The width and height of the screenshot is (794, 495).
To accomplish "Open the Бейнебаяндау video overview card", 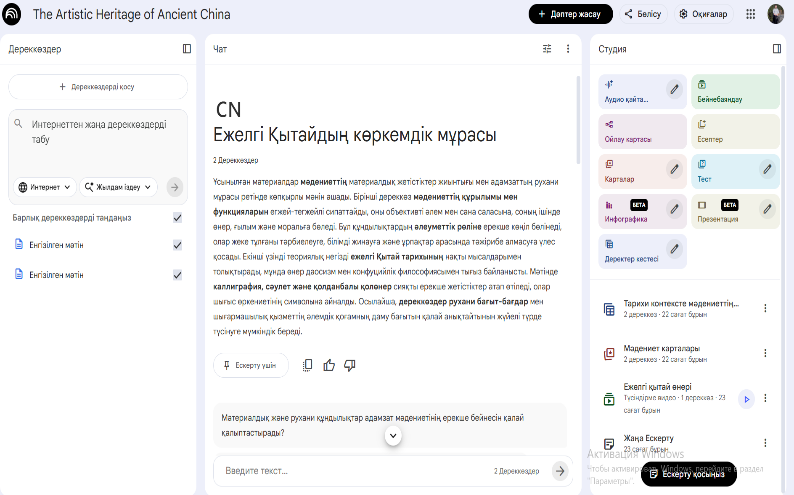I will [x=735, y=92].
